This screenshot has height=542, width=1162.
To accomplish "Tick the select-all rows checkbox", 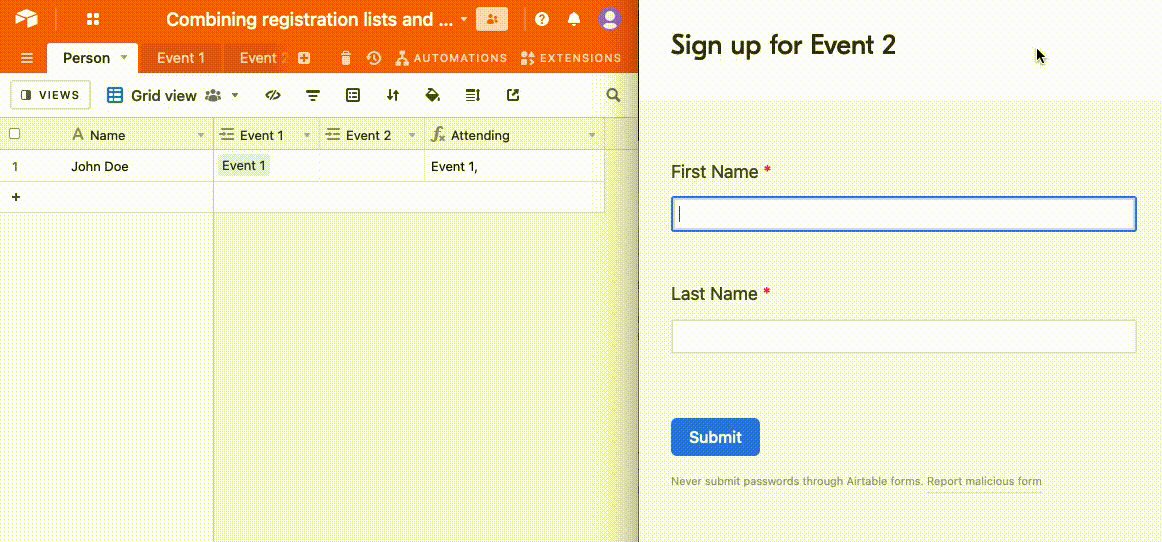I will click(x=15, y=134).
